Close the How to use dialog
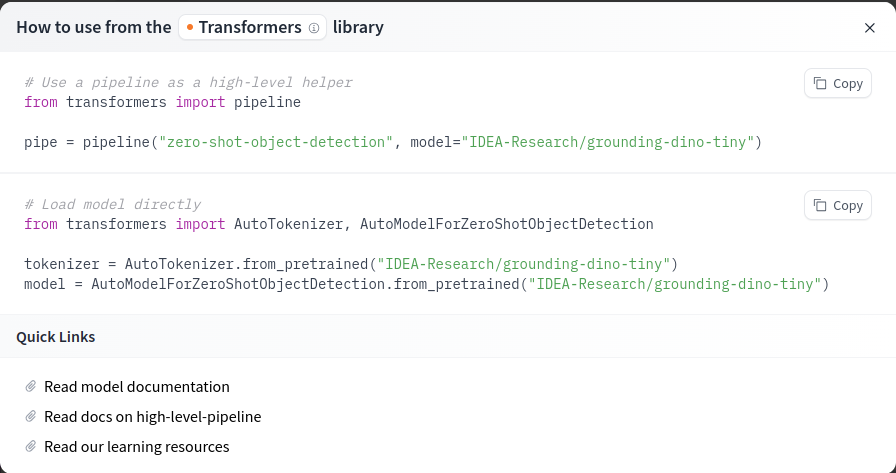 tap(870, 28)
